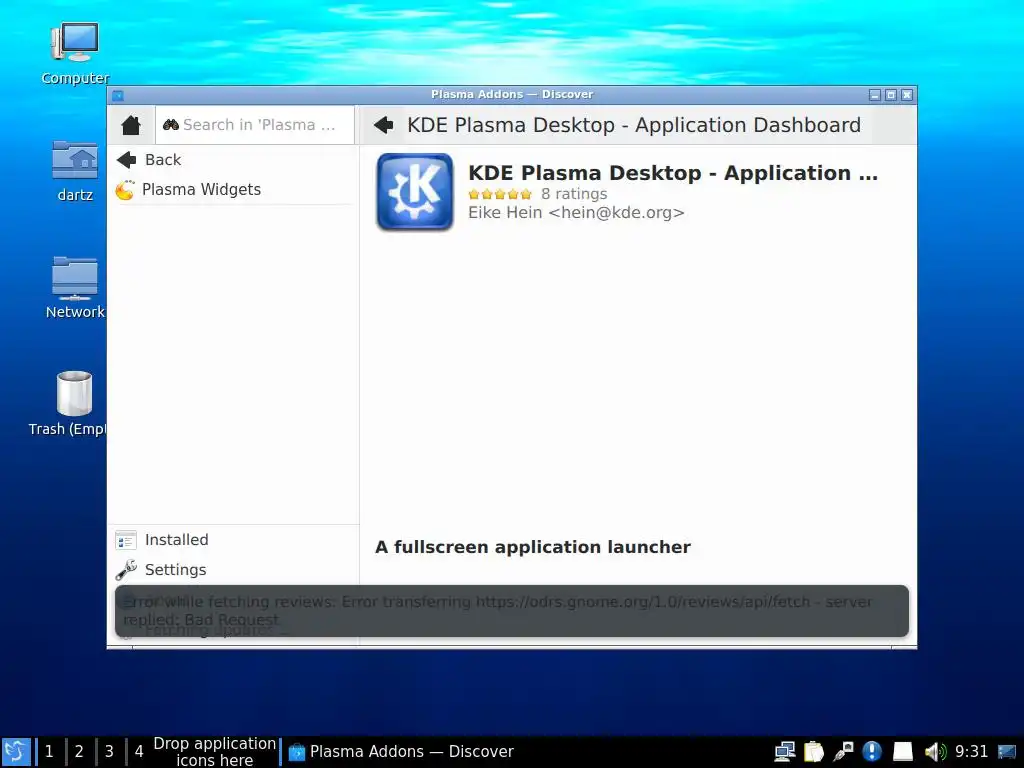Minimize the Discover window
1024x768 pixels.
point(875,95)
